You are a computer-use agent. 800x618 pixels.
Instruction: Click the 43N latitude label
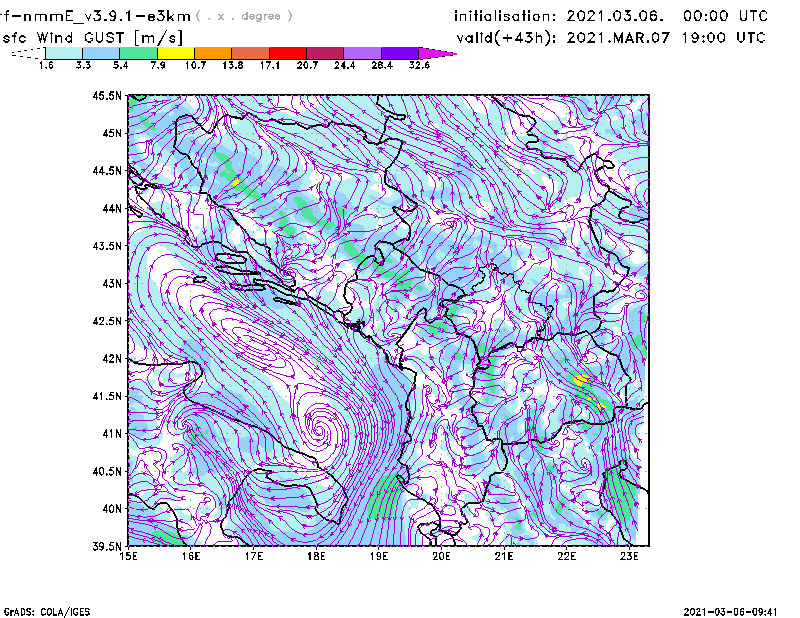[x=112, y=283]
